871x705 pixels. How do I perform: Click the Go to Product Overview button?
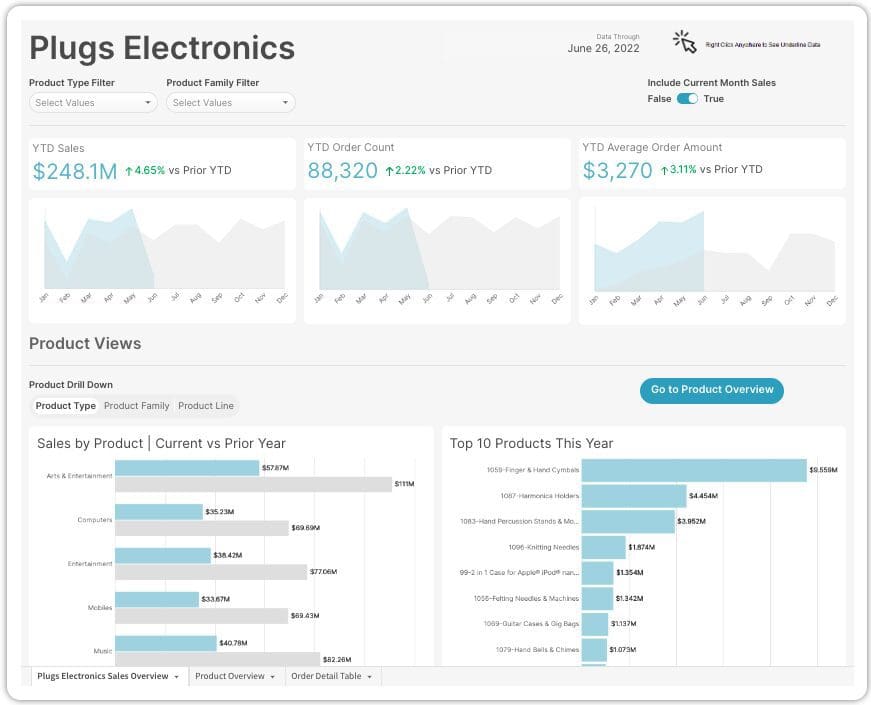tap(711, 391)
